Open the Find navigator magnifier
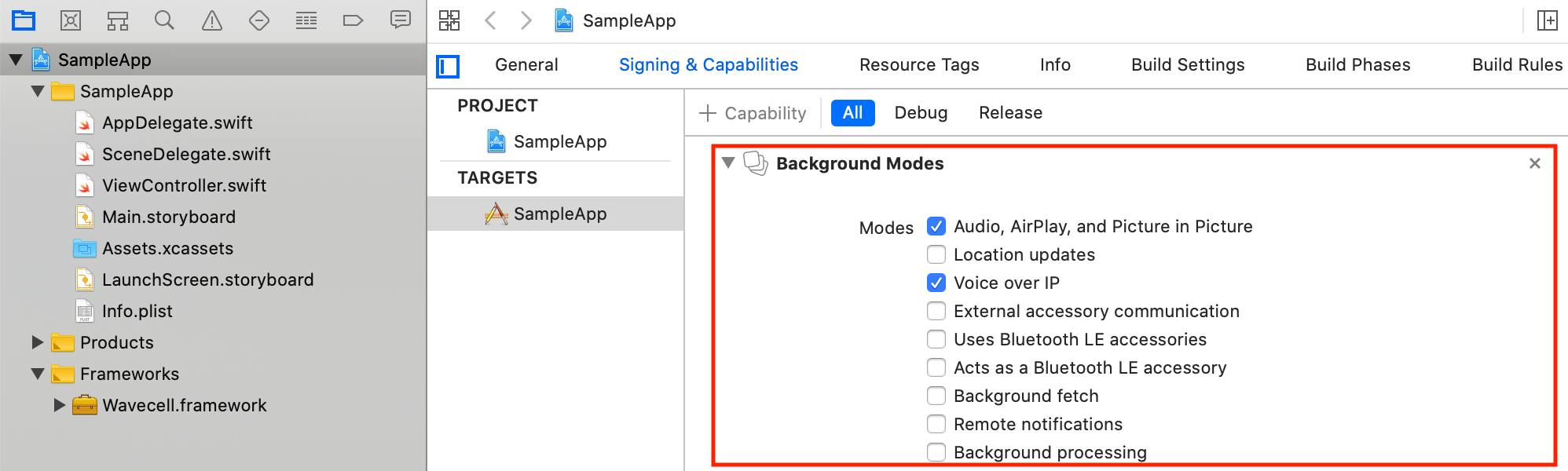Viewport: 1568px width, 471px height. 164,20
